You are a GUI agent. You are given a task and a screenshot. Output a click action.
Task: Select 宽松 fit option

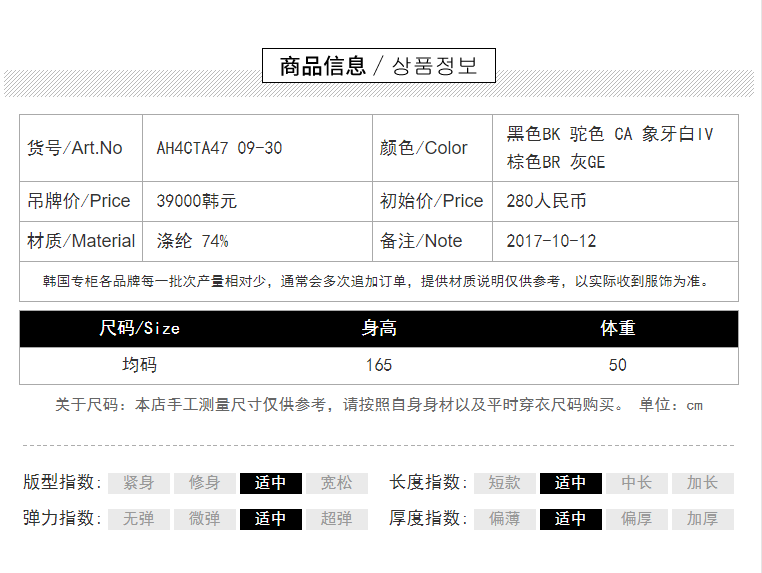(x=337, y=483)
